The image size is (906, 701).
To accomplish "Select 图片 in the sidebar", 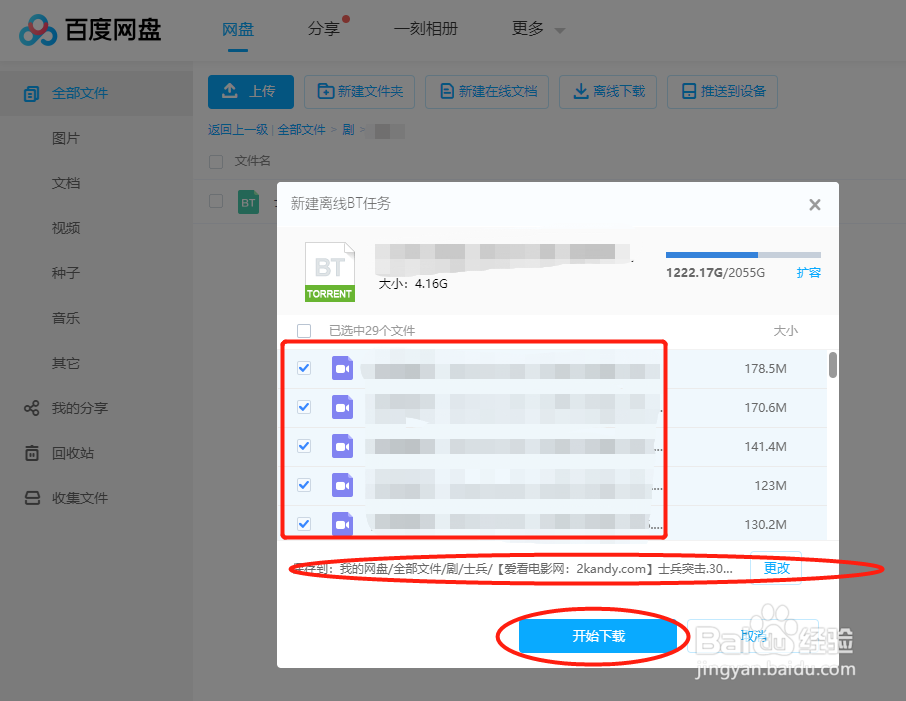I will click(x=66, y=138).
